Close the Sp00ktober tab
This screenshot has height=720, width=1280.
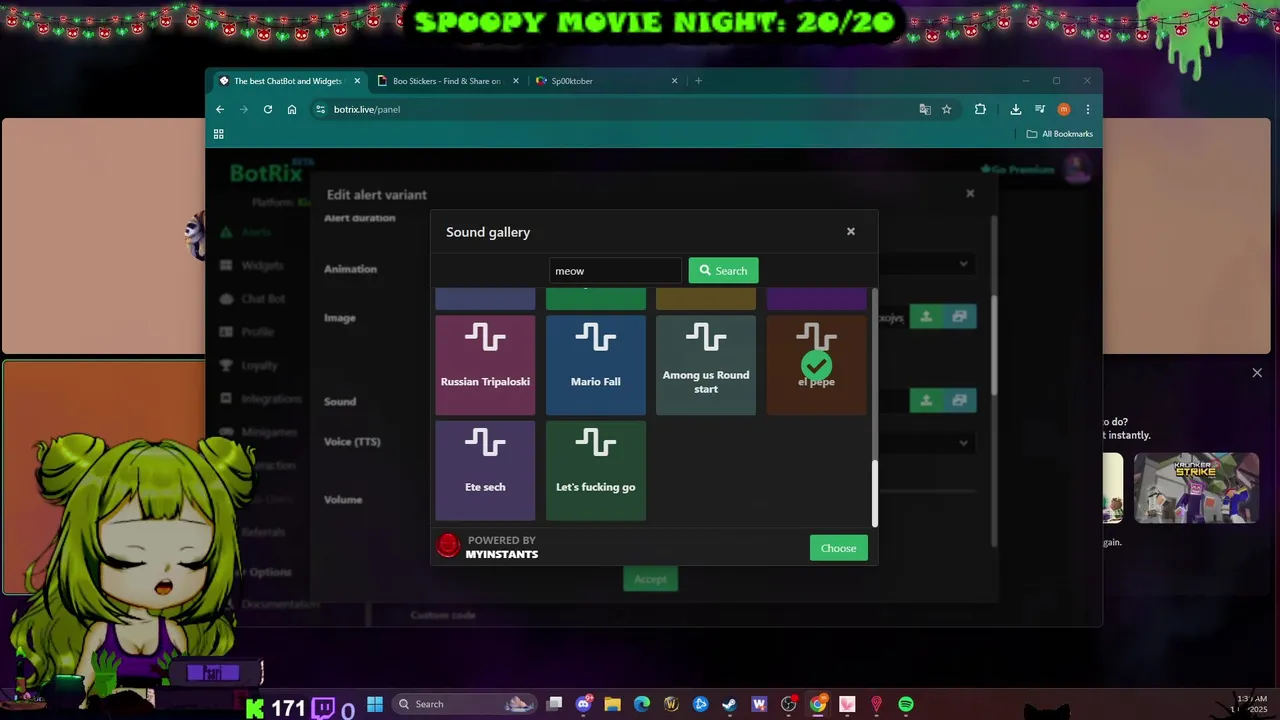674,81
